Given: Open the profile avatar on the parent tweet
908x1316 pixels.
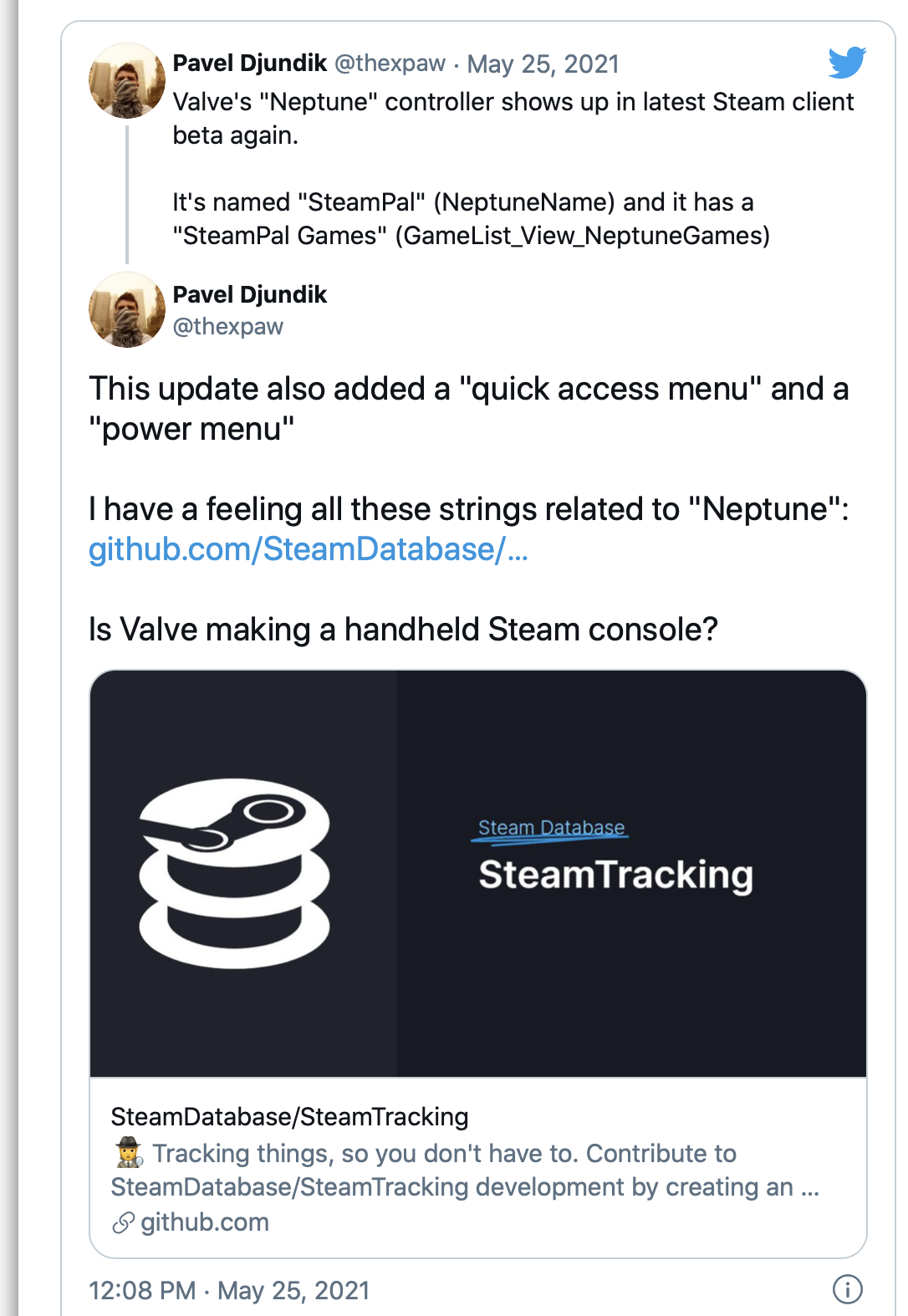Looking at the screenshot, I should pyautogui.click(x=127, y=80).
